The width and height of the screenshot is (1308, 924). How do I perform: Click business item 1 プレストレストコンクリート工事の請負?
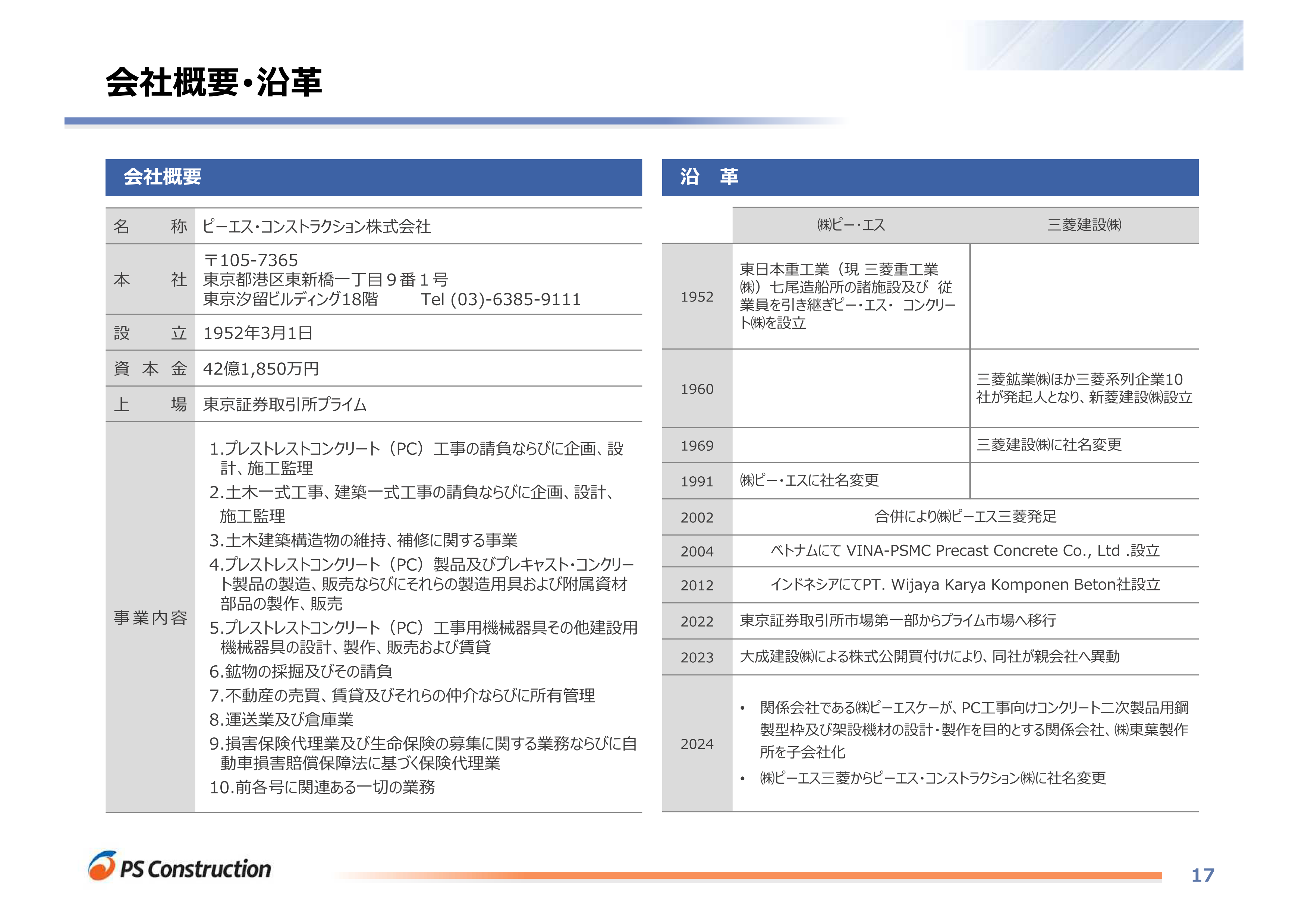tap(416, 458)
